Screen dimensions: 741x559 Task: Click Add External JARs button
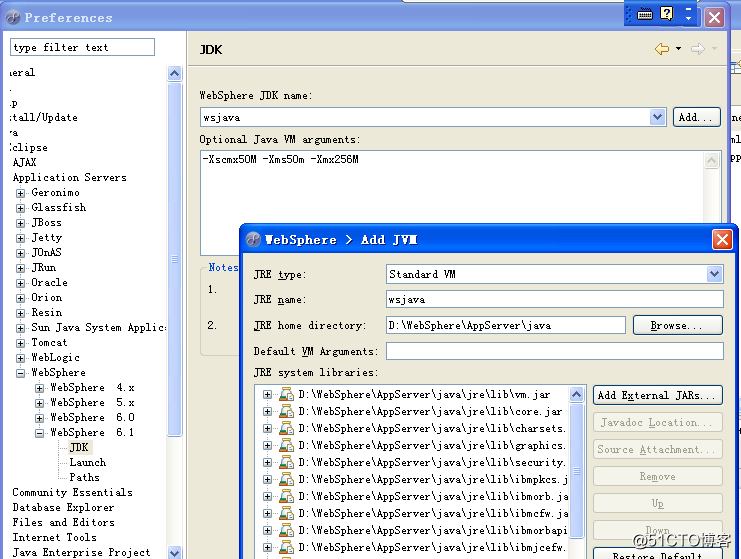point(657,395)
